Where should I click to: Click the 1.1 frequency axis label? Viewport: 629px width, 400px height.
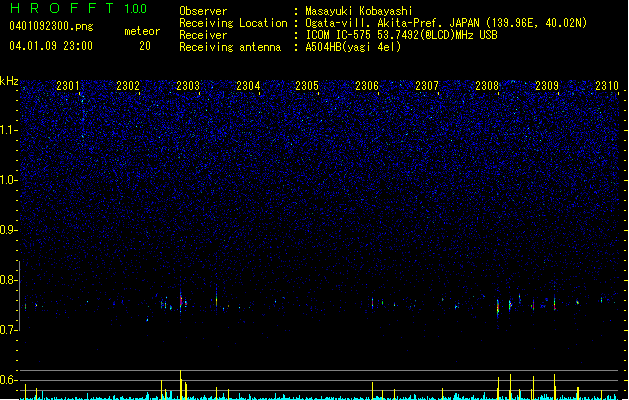(8, 130)
